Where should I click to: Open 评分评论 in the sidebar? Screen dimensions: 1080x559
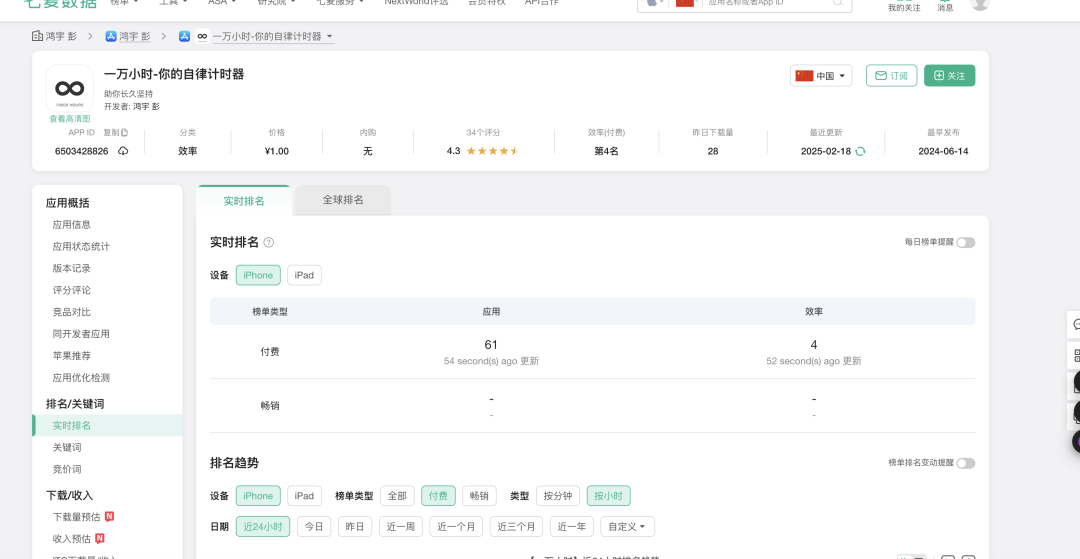tap(72, 291)
